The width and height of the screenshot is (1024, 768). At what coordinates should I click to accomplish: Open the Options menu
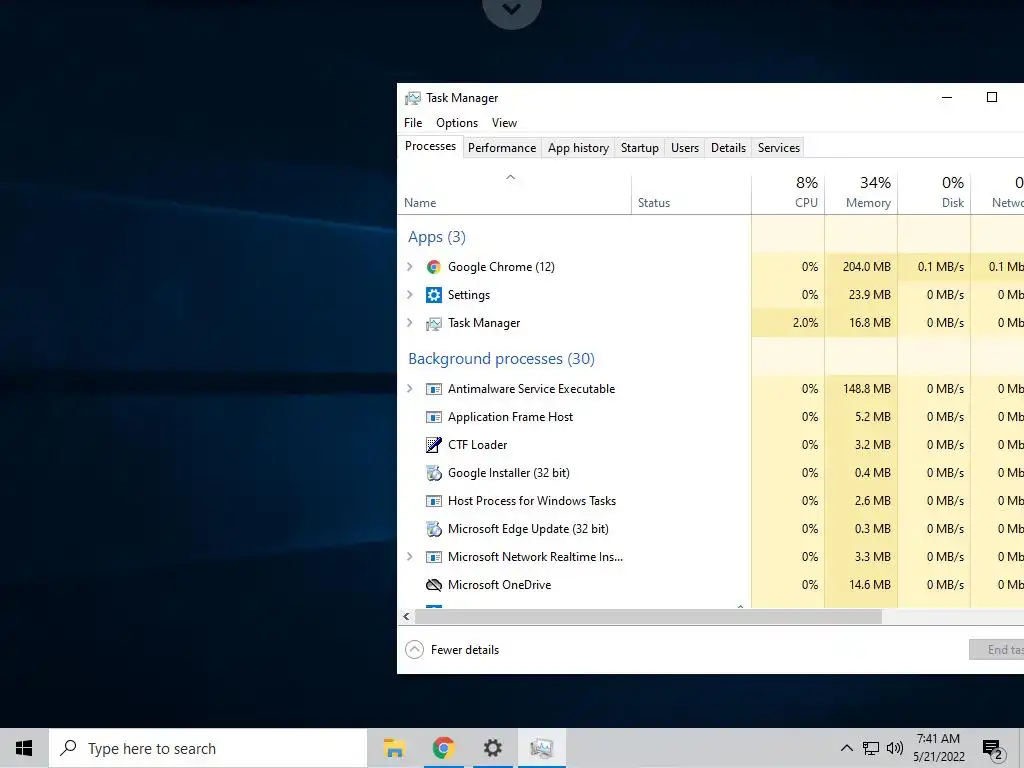456,123
